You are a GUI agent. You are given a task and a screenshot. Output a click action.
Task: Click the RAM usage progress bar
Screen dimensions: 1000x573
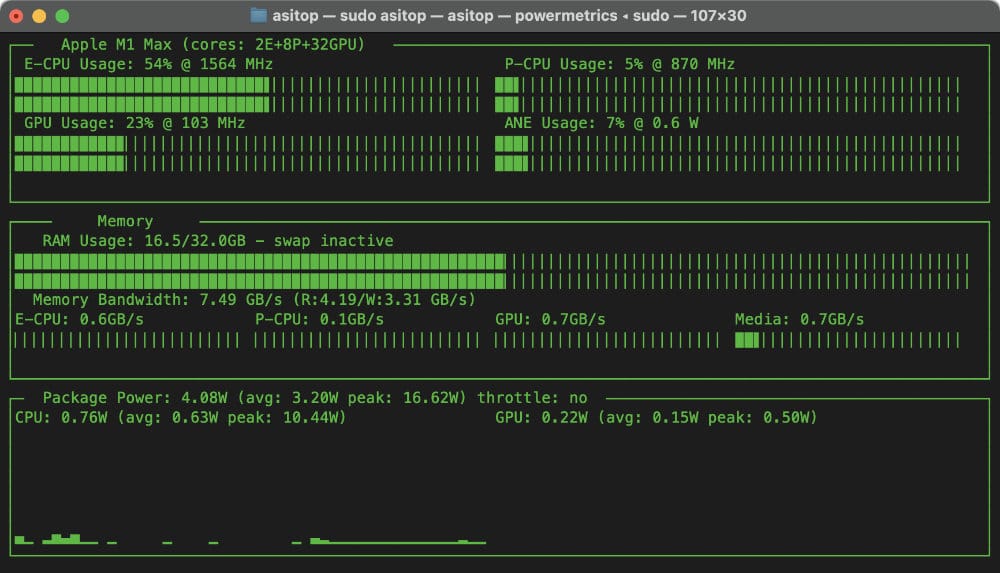[x=492, y=271]
